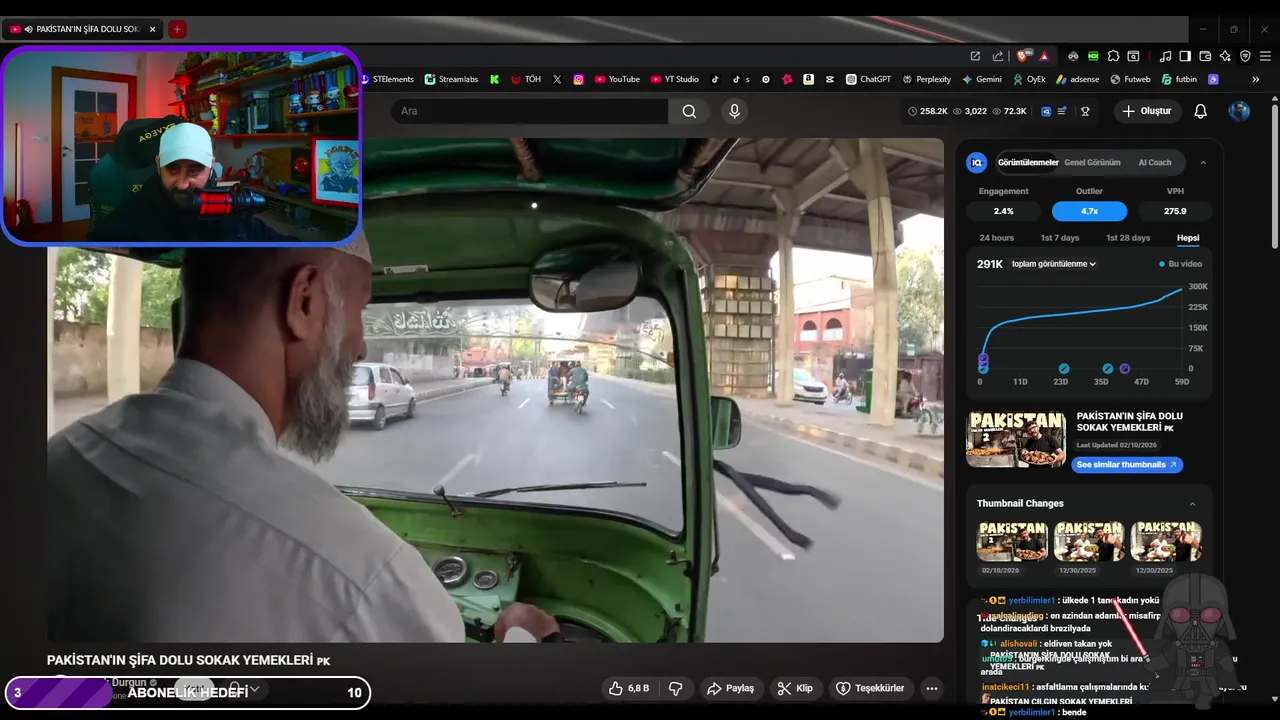Image resolution: width=1280 pixels, height=720 pixels.
Task: Click the purple thumbnail marker on chart
Action: tap(1125, 369)
